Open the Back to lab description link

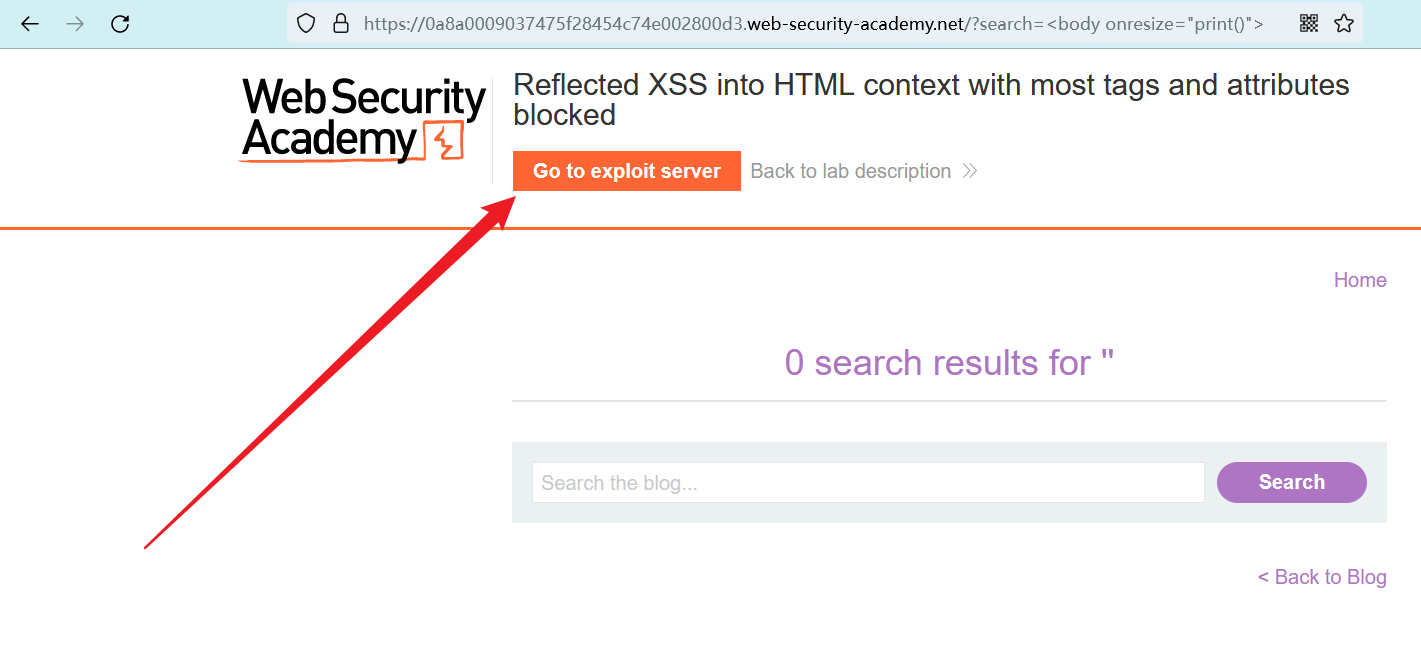pos(850,171)
